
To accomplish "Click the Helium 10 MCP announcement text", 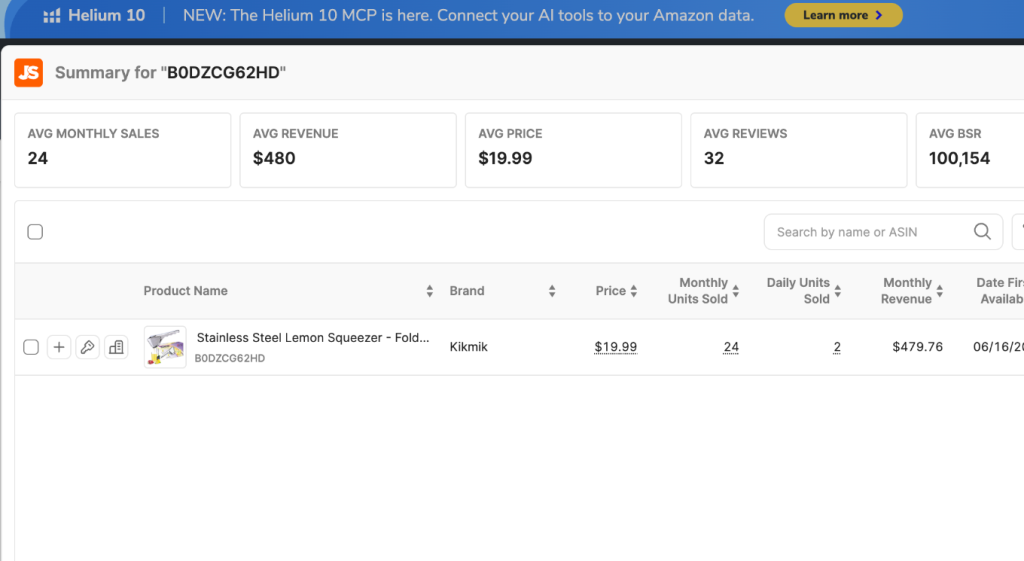I will click(x=468, y=16).
